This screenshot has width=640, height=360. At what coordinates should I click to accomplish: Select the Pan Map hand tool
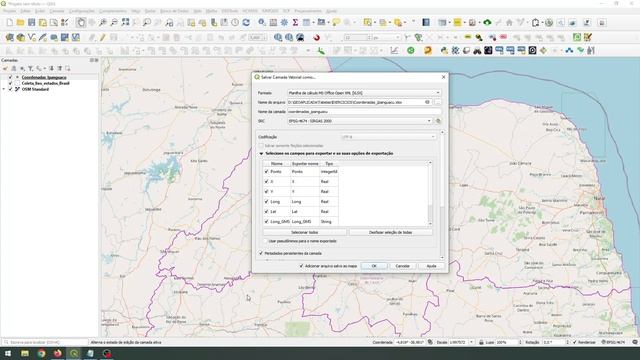(80, 23)
